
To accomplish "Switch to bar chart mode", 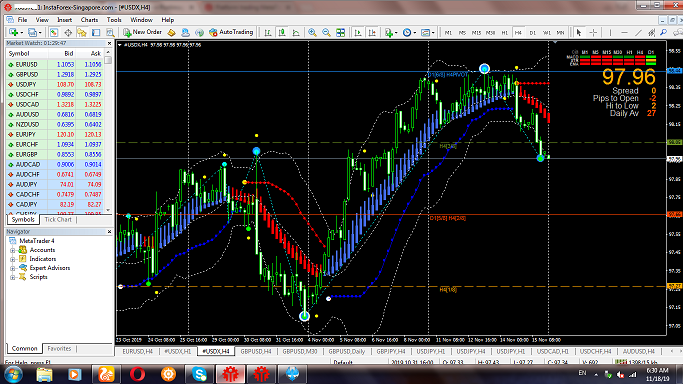I will (268, 33).
